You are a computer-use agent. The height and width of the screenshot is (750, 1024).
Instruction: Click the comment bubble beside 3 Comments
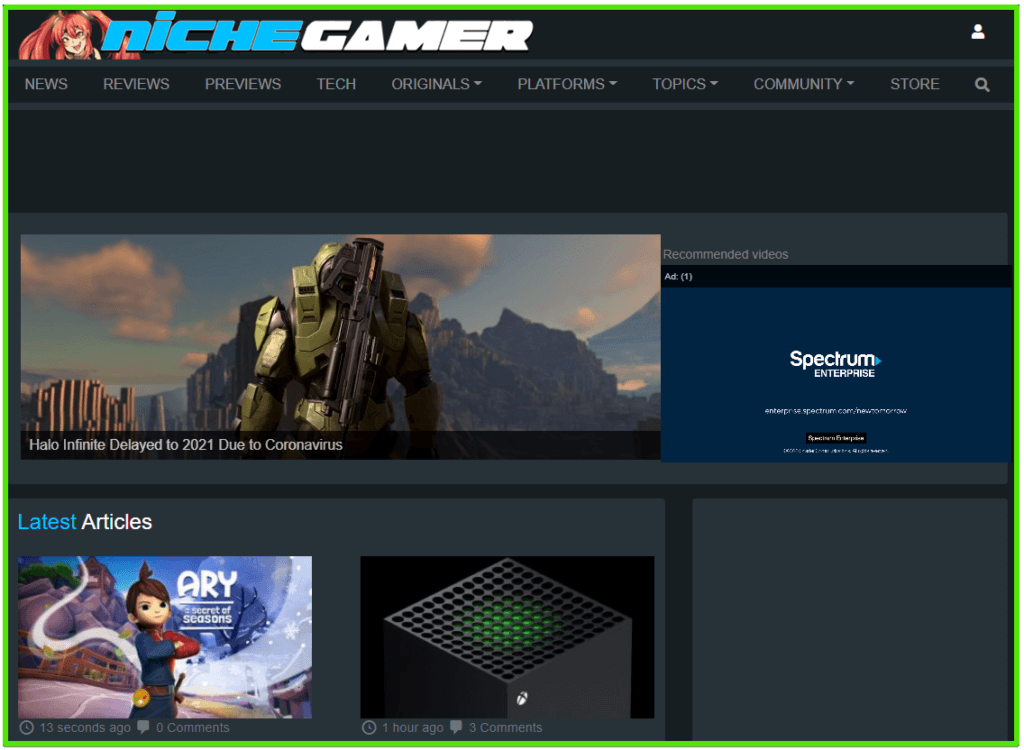pyautogui.click(x=456, y=726)
